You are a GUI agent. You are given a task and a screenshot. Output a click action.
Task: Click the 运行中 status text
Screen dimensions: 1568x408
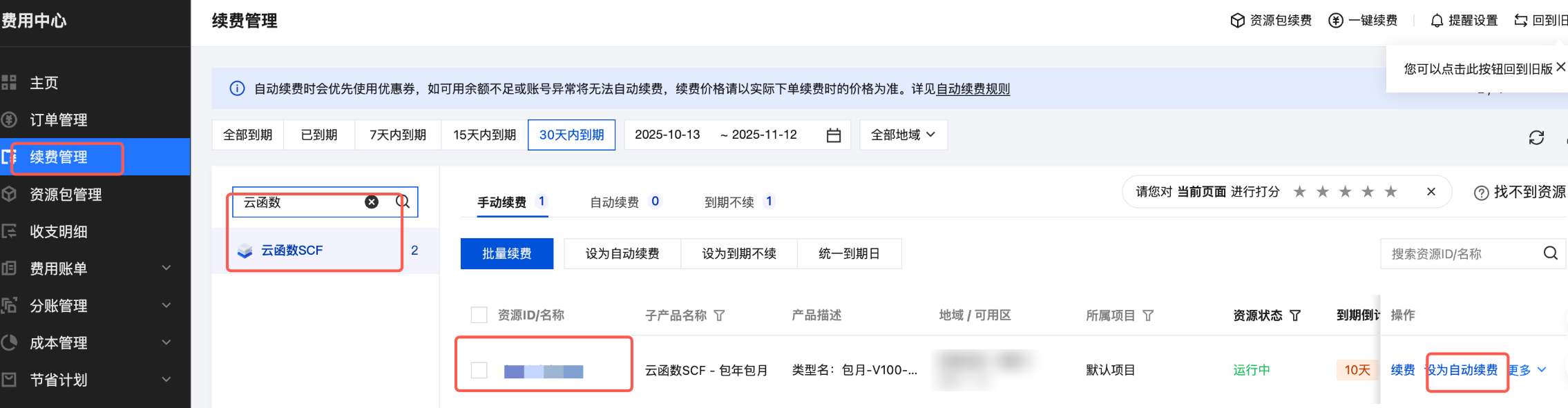point(1252,370)
